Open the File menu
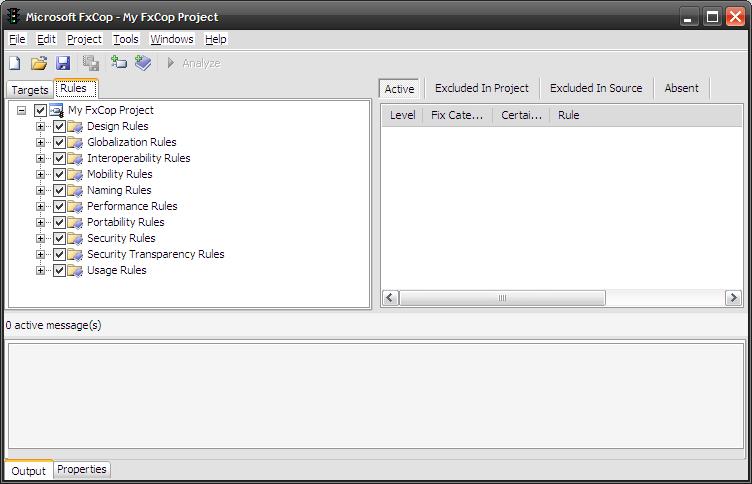 (17, 39)
